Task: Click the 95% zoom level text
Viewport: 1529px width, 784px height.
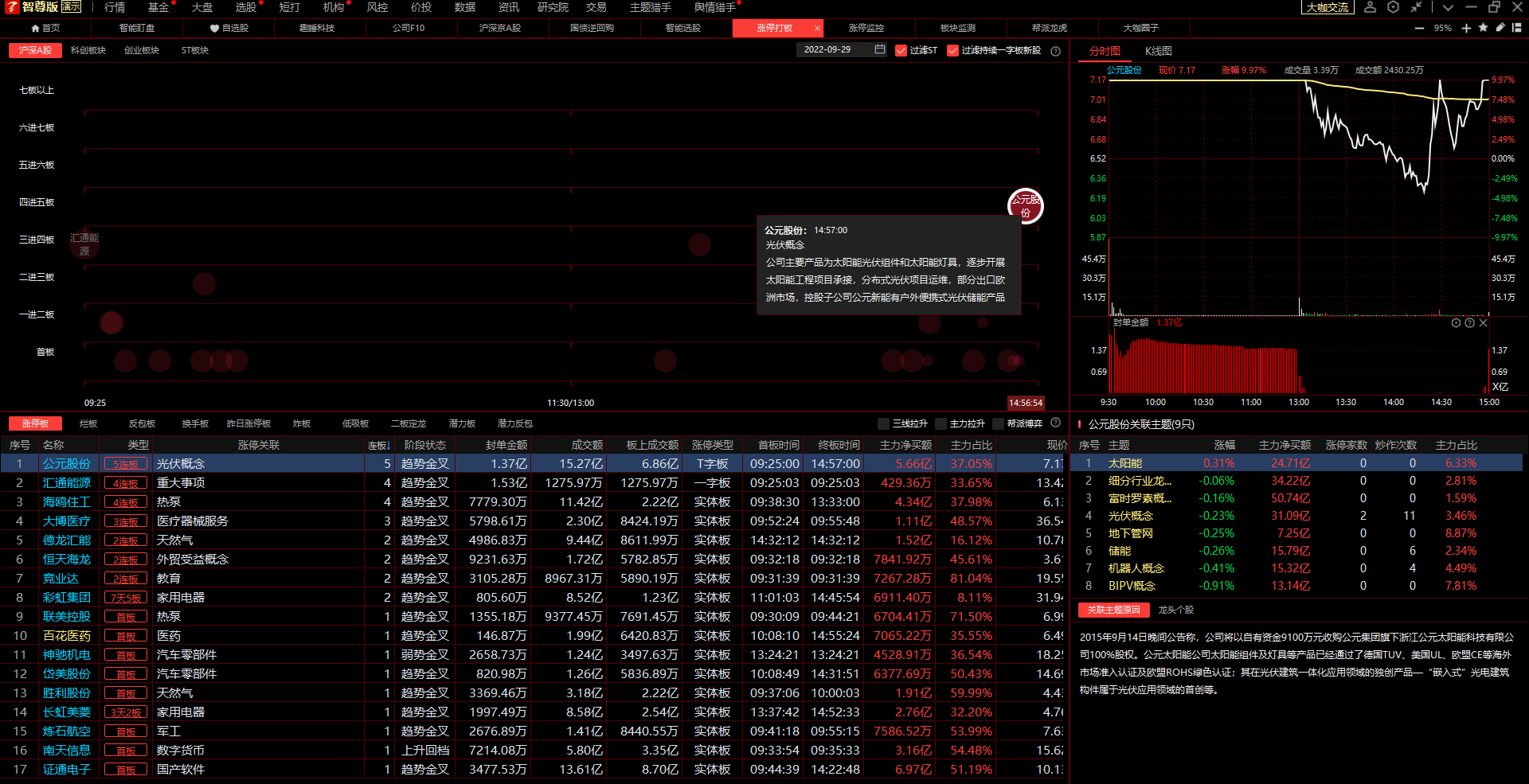Action: coord(1442,28)
